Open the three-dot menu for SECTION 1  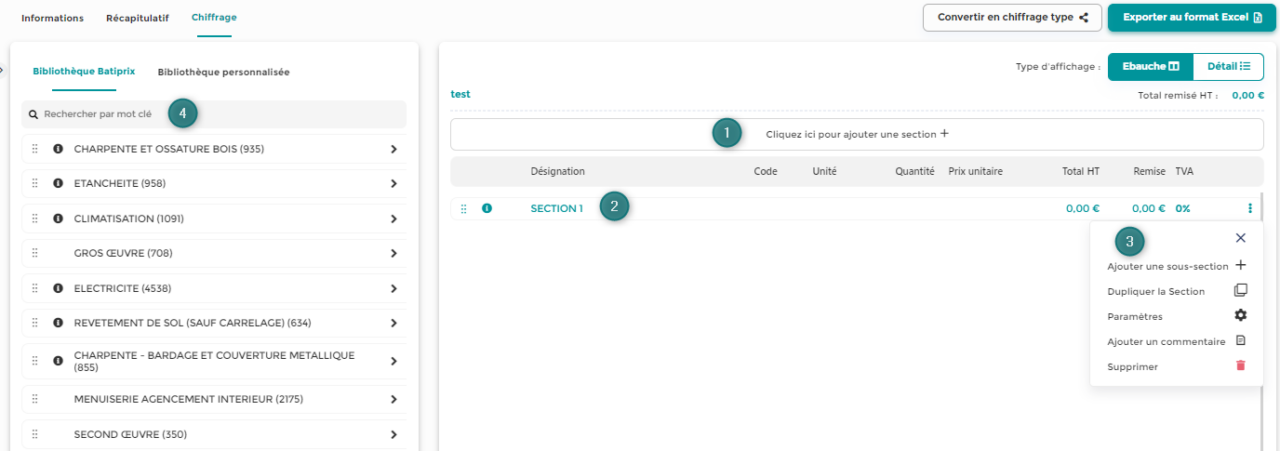pos(1249,209)
